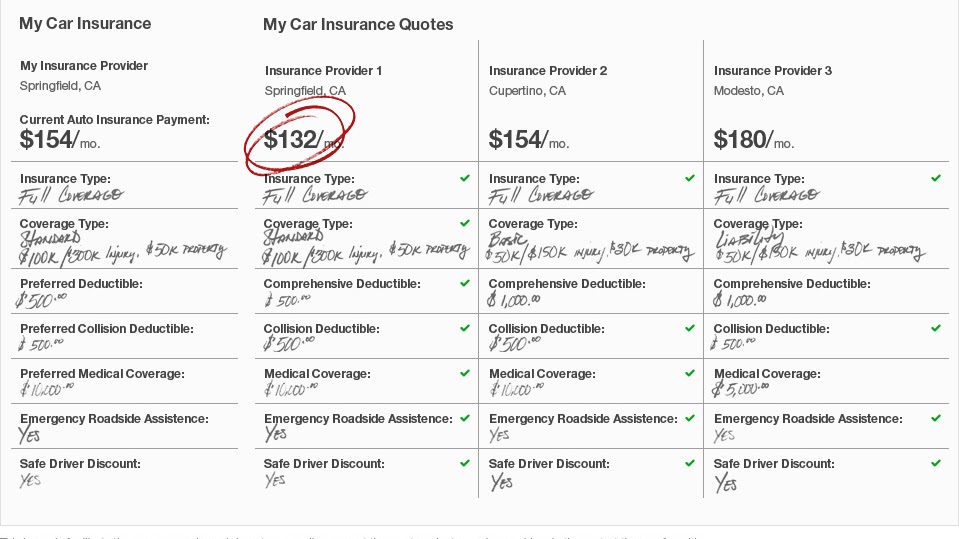Click the circled $132/mo. price

point(303,139)
